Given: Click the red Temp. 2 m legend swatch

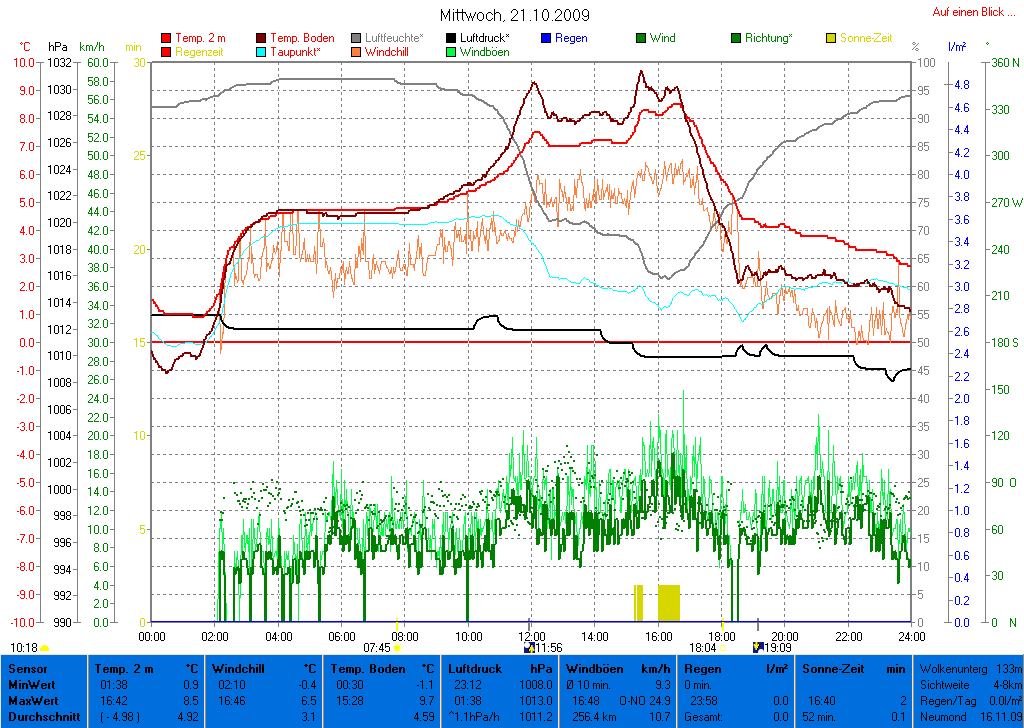Looking at the screenshot, I should point(166,39).
